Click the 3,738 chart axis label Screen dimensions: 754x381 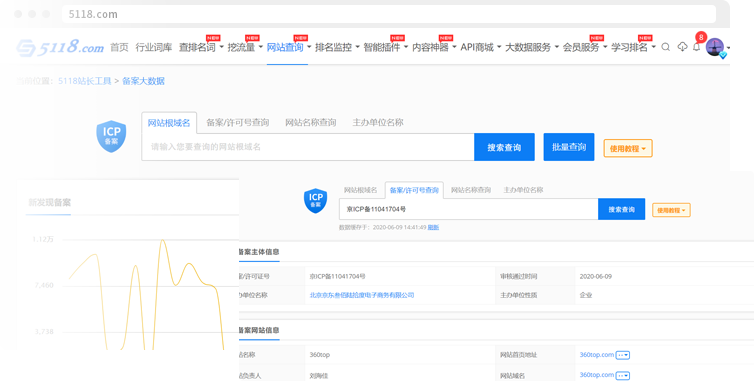(x=44, y=331)
